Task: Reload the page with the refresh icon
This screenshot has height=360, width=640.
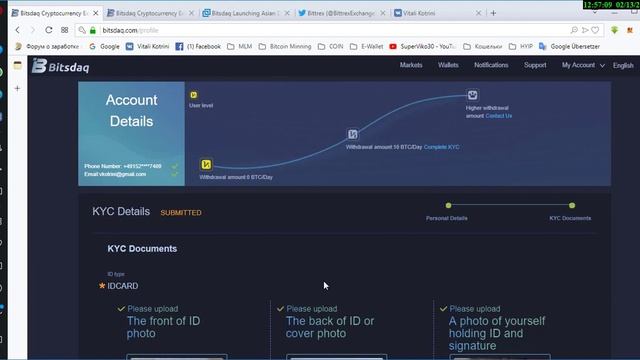Action: 49,30
